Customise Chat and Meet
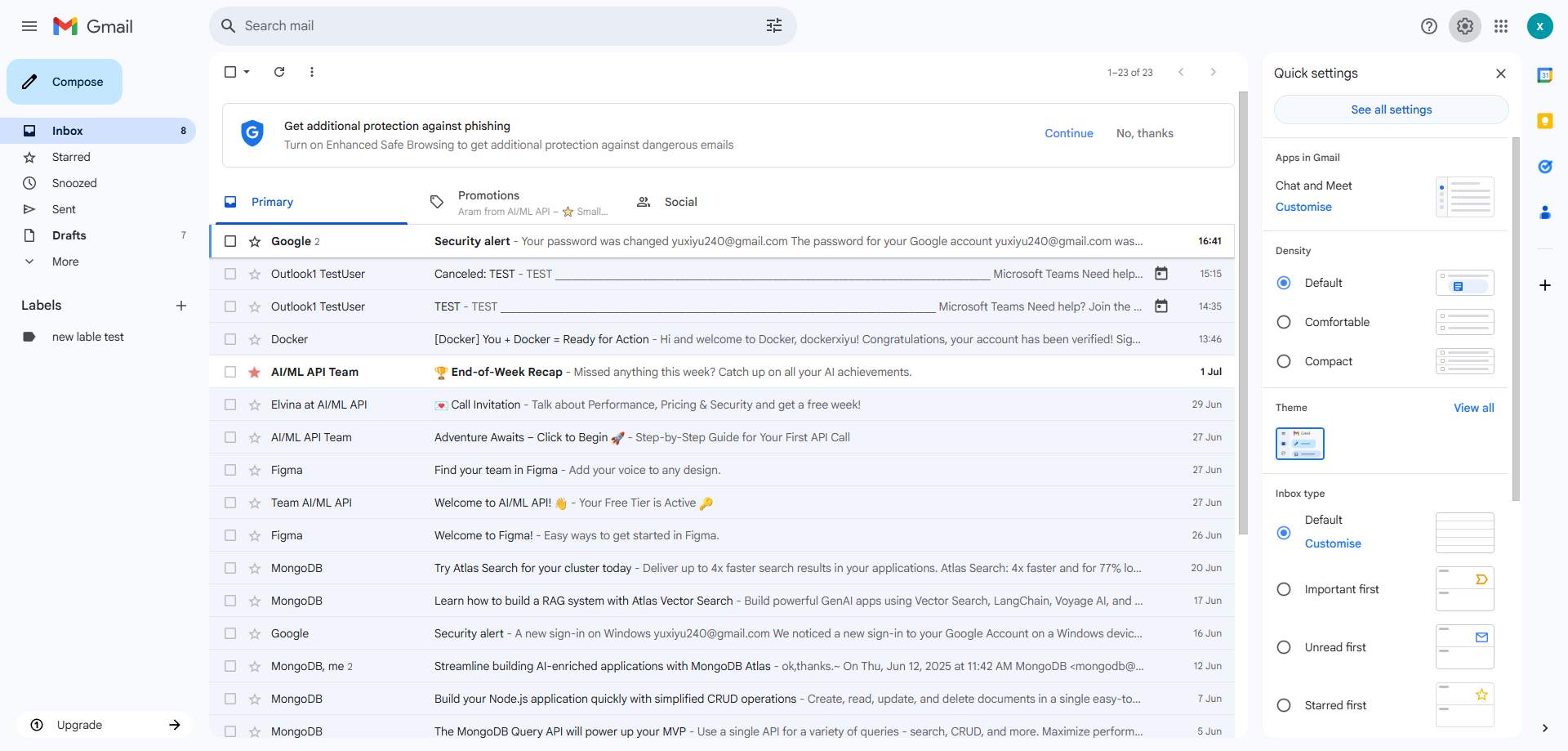The image size is (1568, 751). click(x=1303, y=207)
